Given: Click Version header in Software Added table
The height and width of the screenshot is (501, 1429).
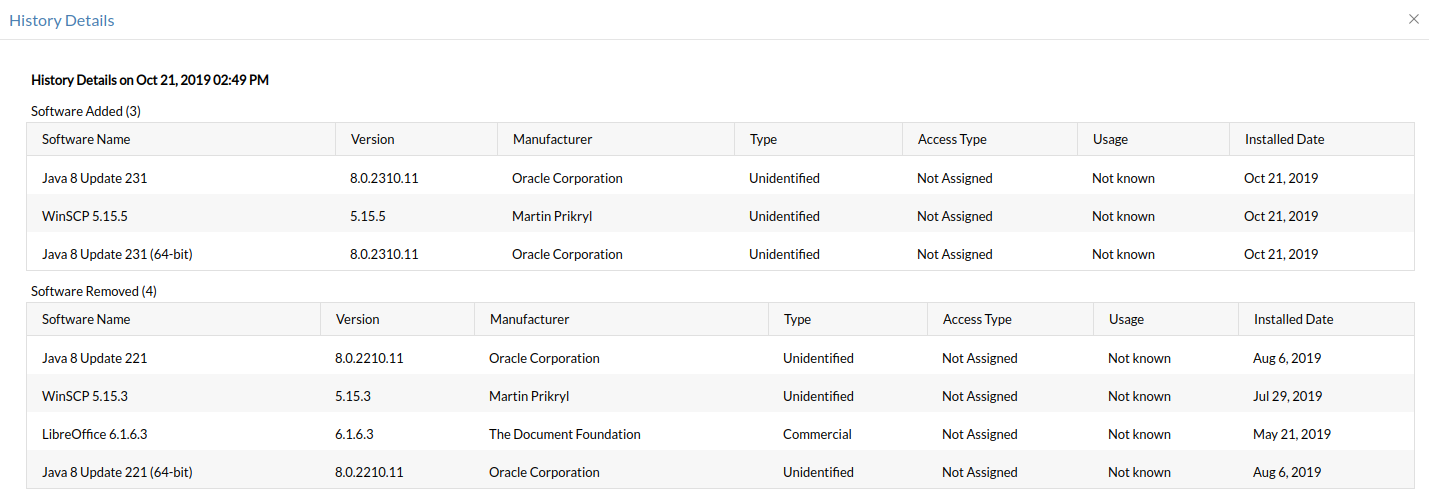Looking at the screenshot, I should coord(372,139).
